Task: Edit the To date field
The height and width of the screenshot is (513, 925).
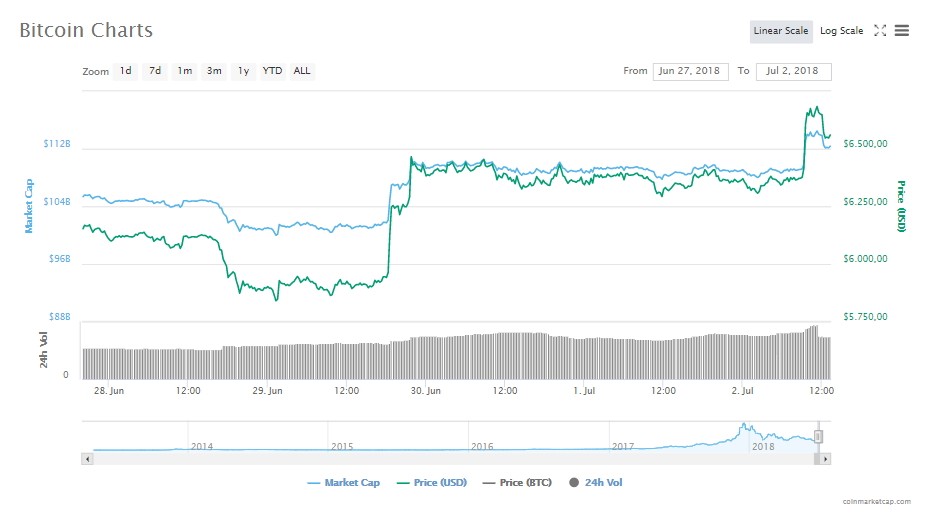Action: 793,71
